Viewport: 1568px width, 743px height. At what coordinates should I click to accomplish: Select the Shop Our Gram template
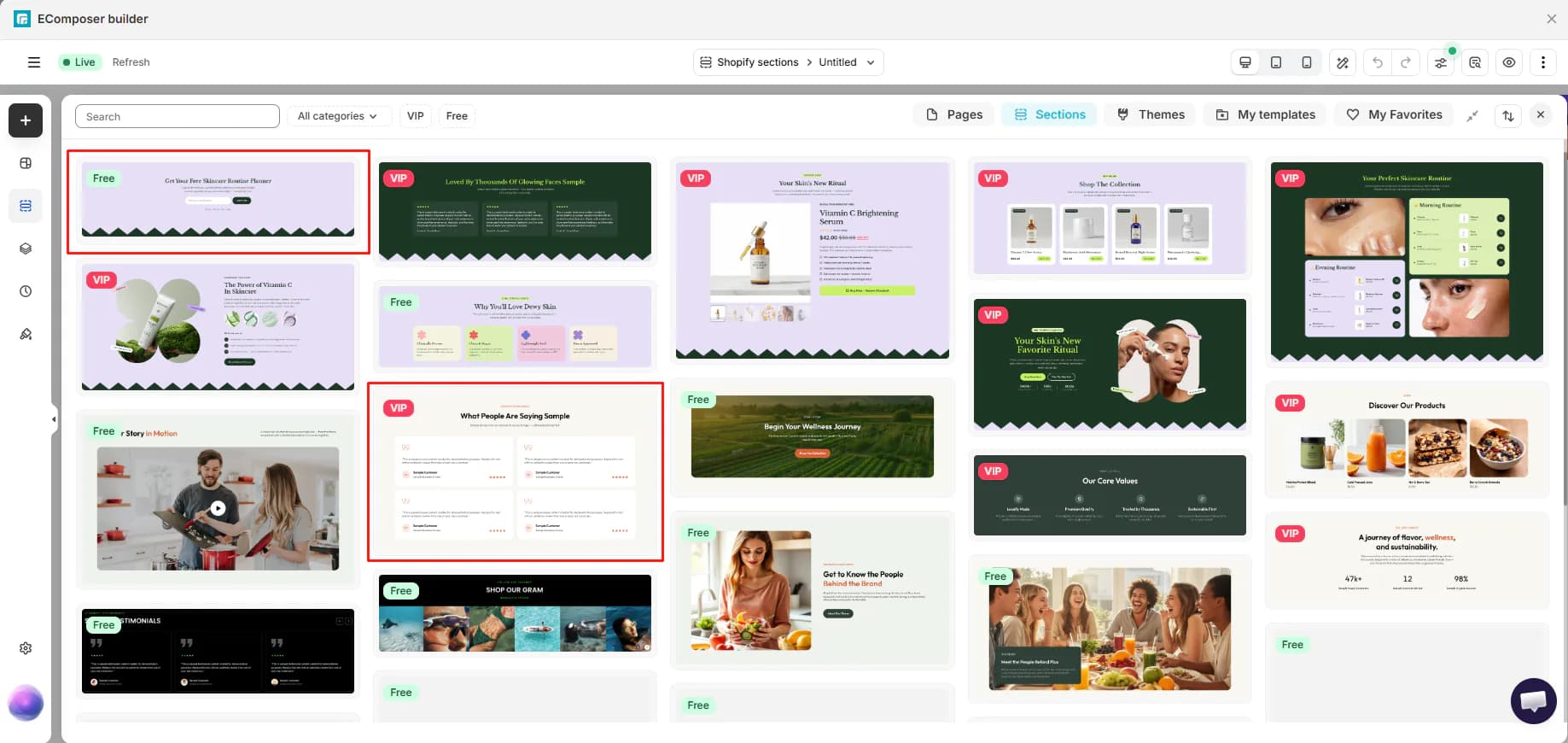pos(515,613)
